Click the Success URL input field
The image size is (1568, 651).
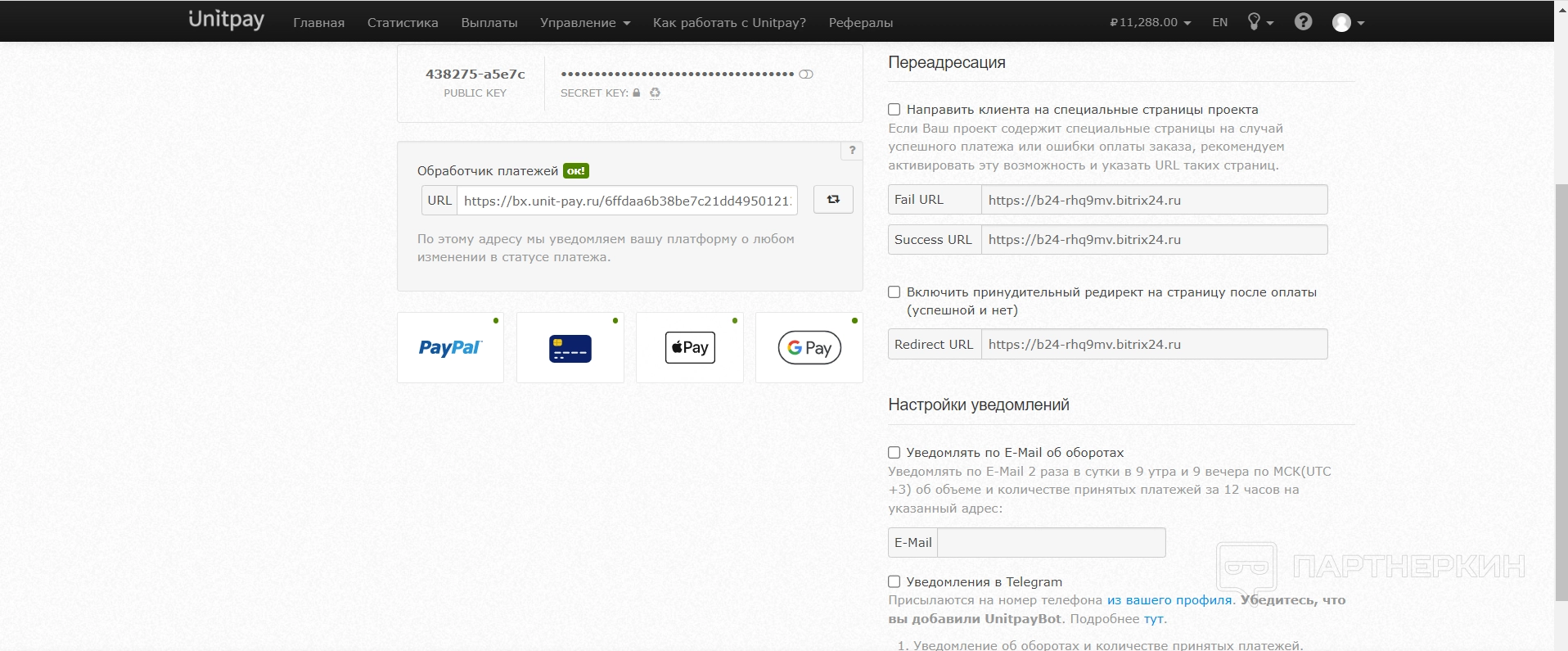coord(1154,240)
